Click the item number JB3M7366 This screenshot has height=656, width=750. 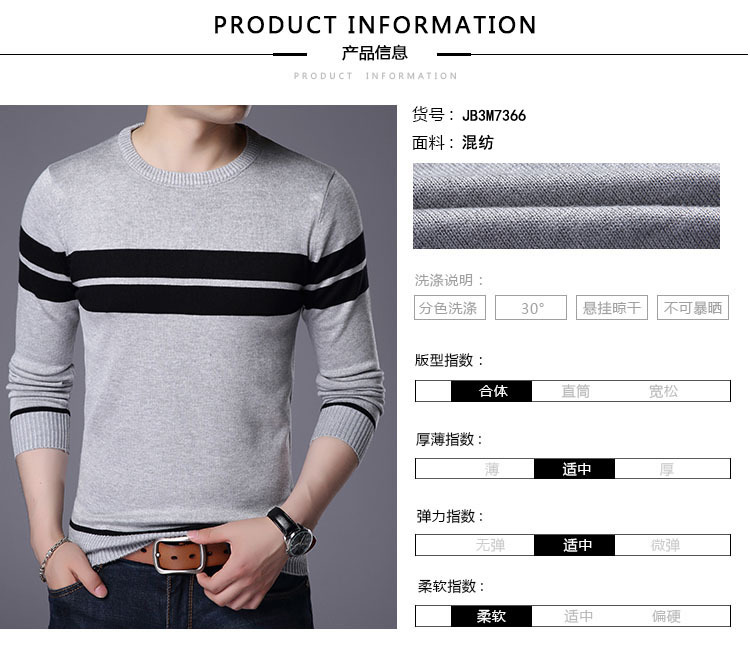494,115
